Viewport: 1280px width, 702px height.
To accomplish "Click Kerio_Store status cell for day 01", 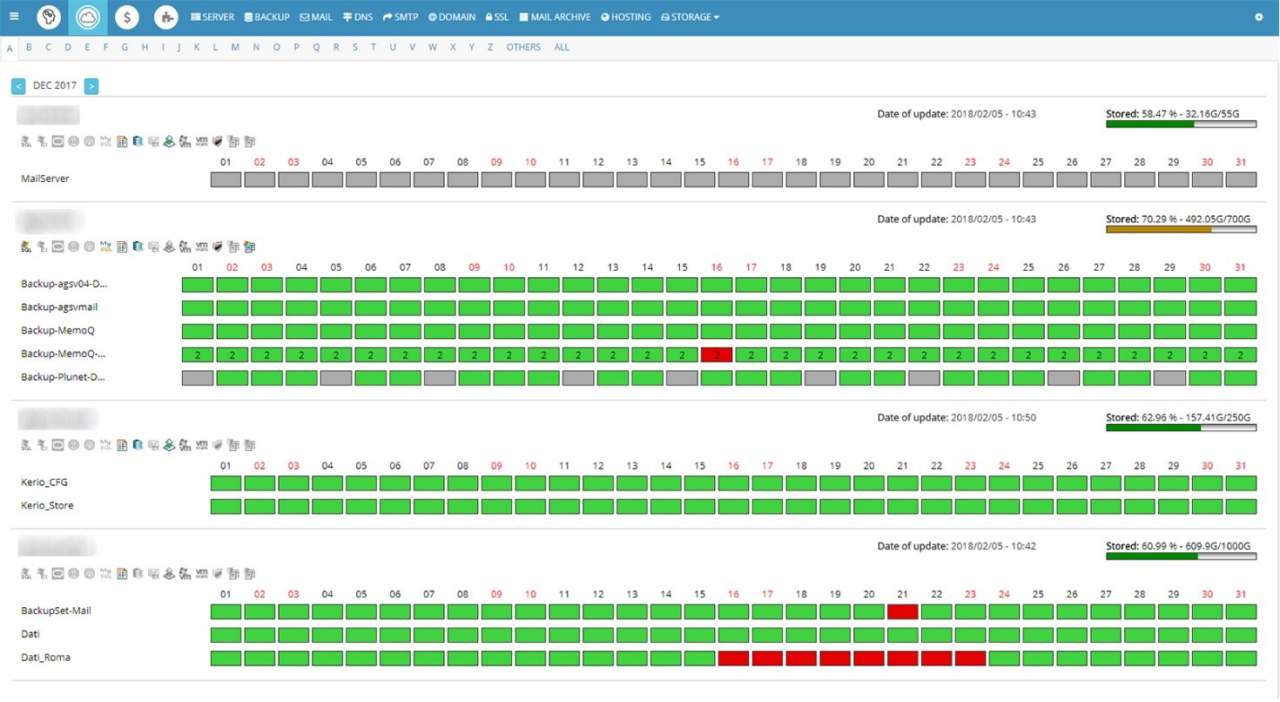I will coord(226,506).
